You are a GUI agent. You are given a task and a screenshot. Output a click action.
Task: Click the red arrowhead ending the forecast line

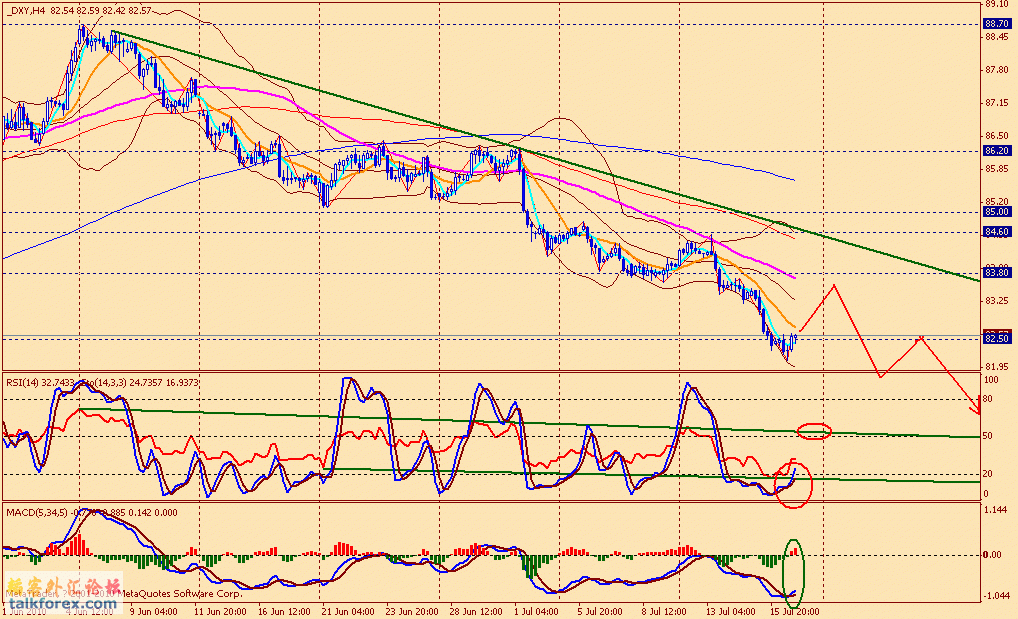click(977, 408)
